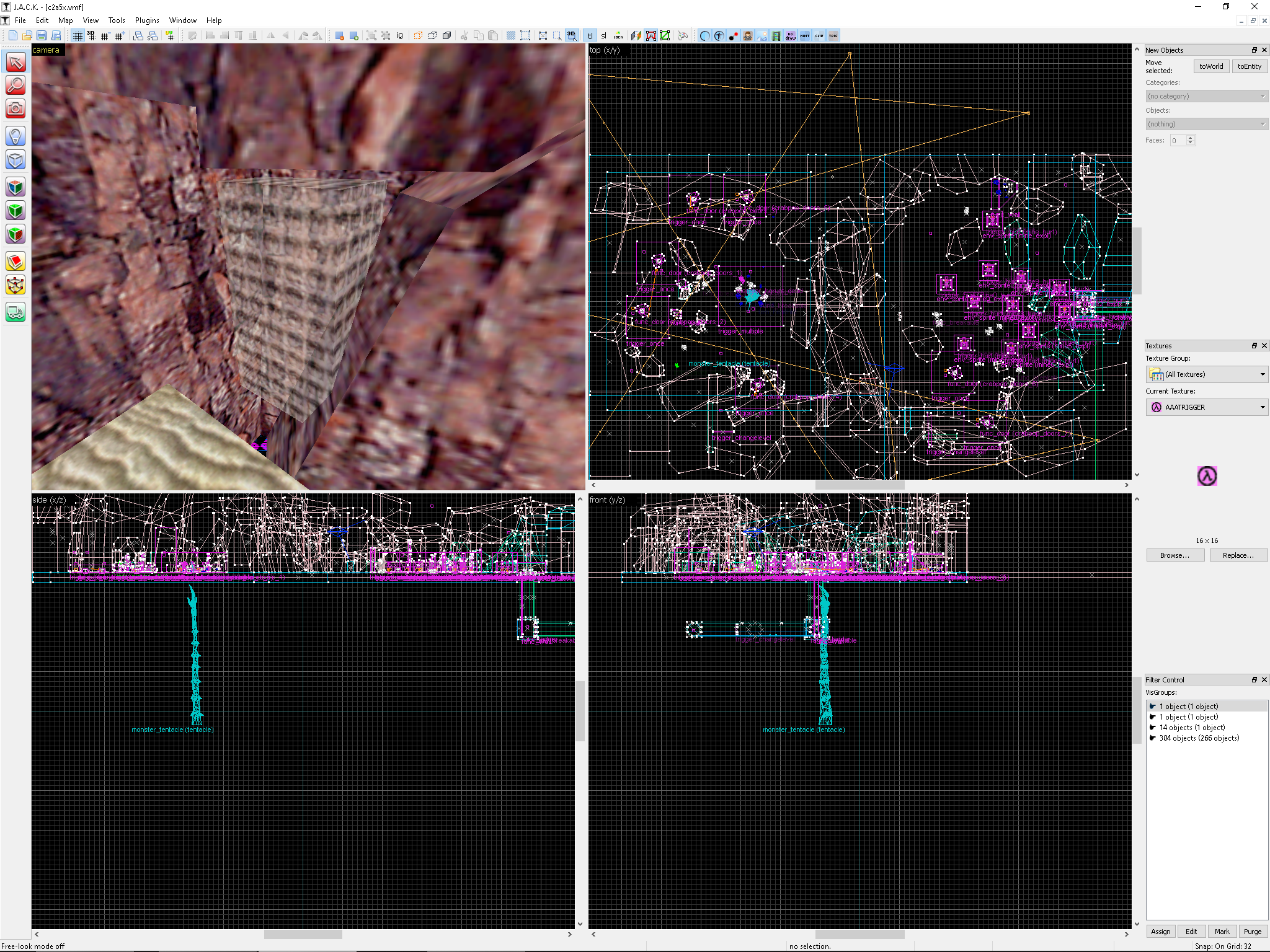Open a map file
The width and height of the screenshot is (1270, 952).
(x=27, y=36)
